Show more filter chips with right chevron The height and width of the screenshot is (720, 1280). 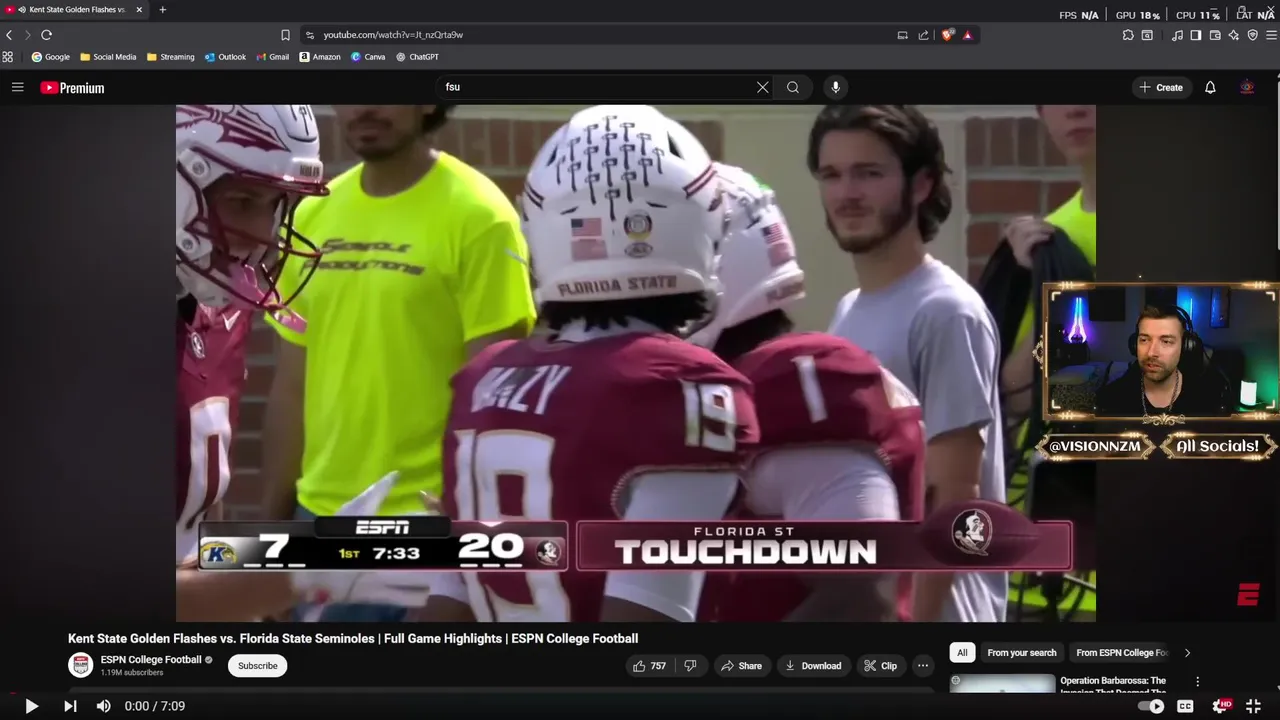[1187, 653]
